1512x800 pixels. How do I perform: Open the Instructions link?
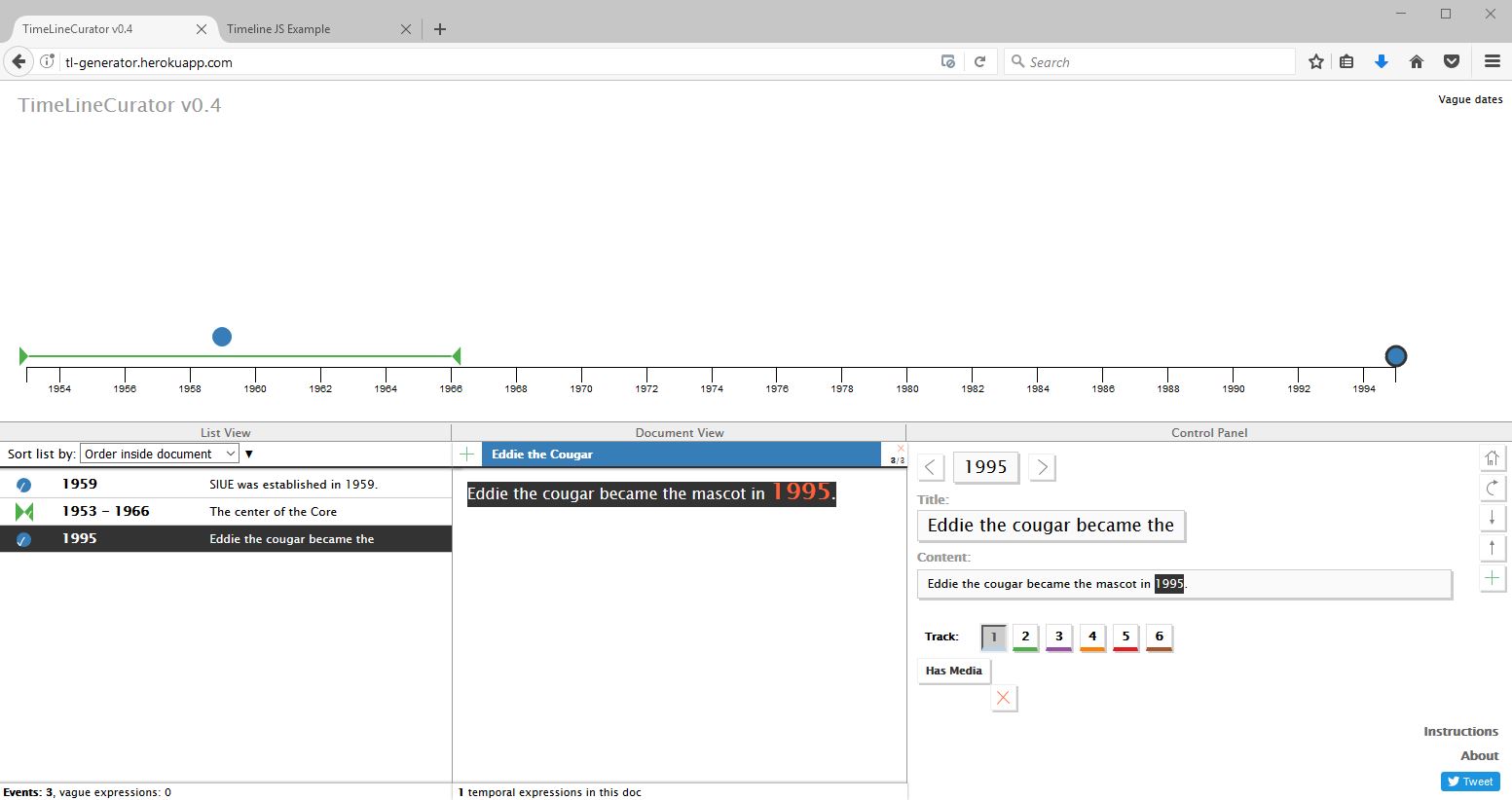click(x=1460, y=731)
